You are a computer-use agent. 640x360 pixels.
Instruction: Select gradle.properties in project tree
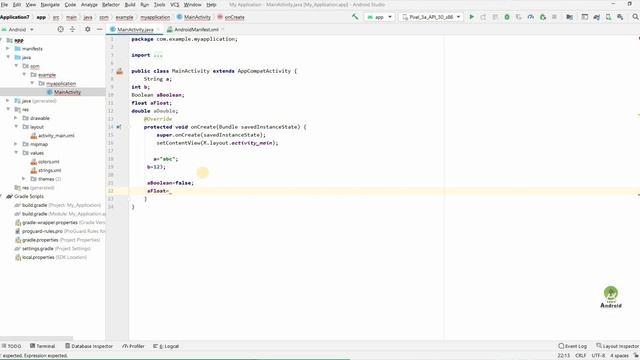pyautogui.click(x=40, y=240)
